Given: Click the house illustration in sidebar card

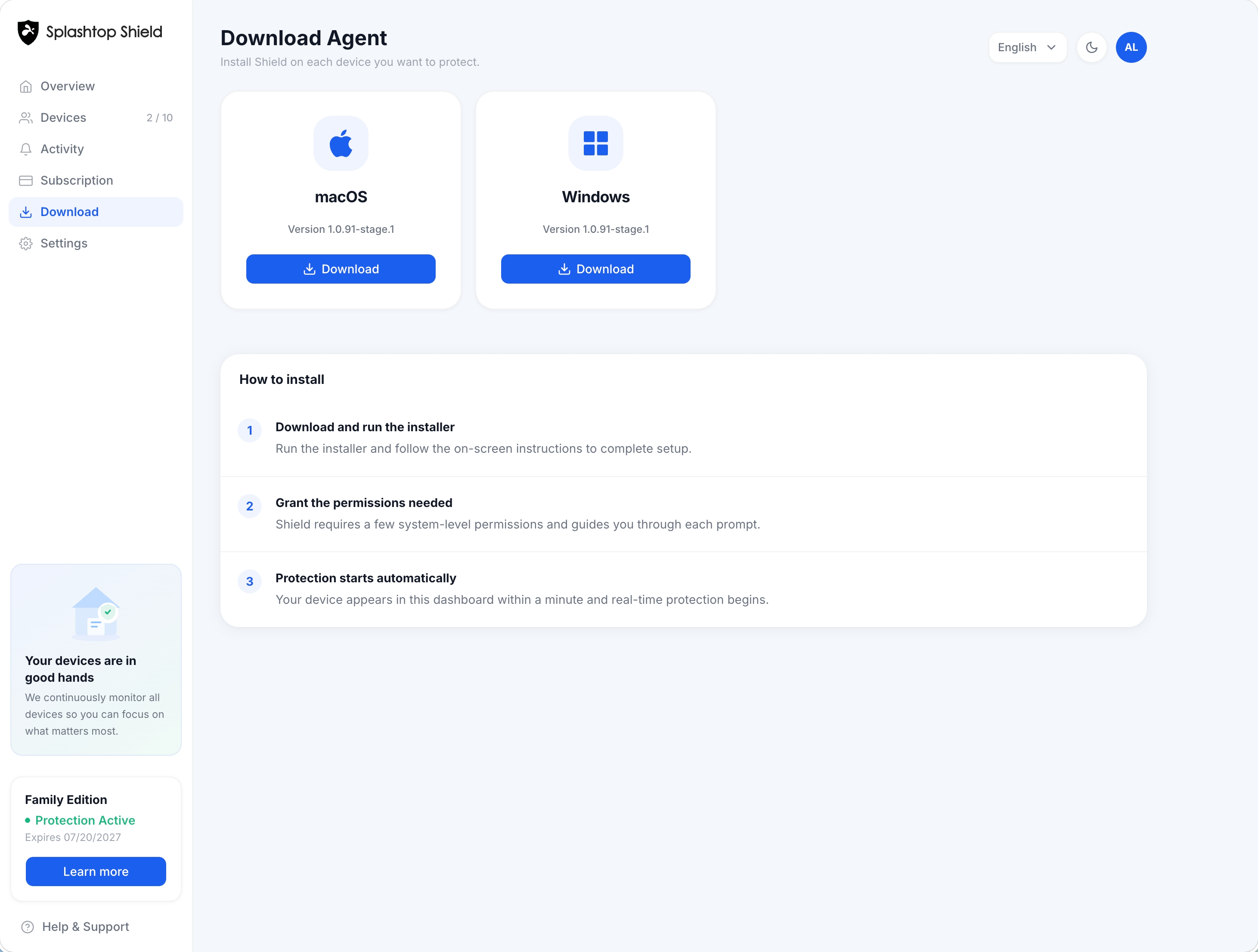Looking at the screenshot, I should point(96,615).
